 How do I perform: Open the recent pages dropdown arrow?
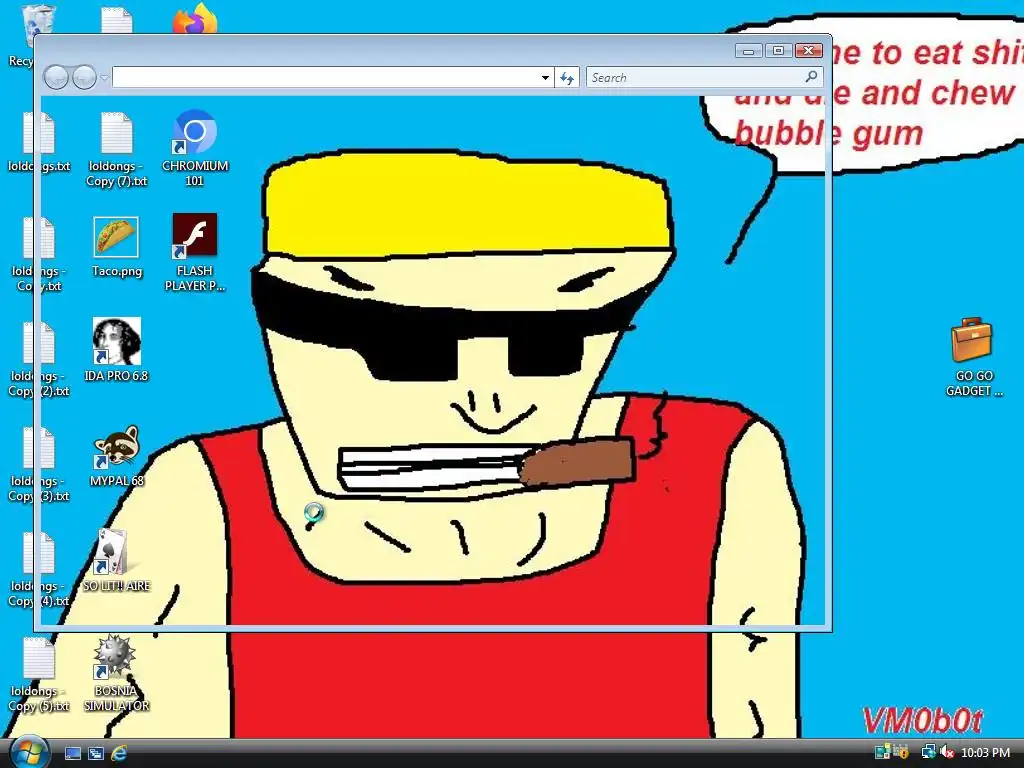click(x=104, y=78)
